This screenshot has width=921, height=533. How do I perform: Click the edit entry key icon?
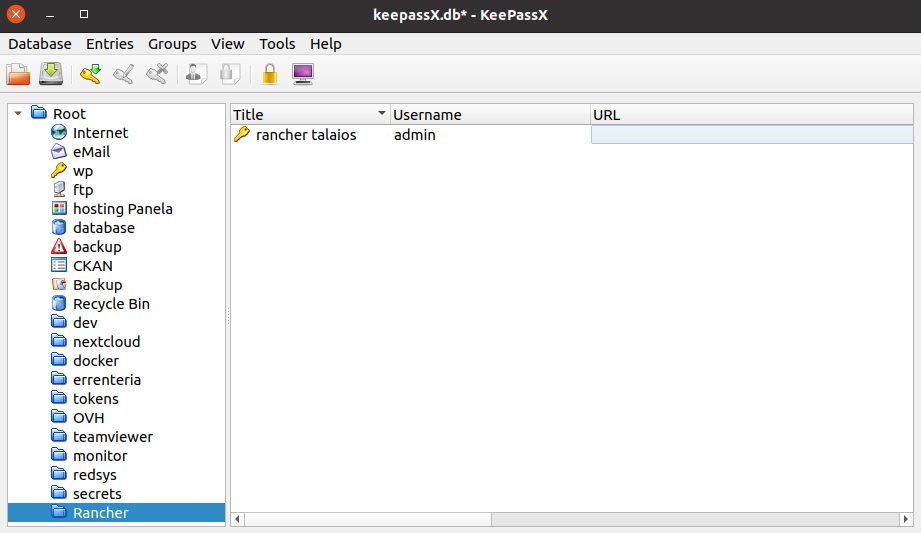click(x=123, y=74)
